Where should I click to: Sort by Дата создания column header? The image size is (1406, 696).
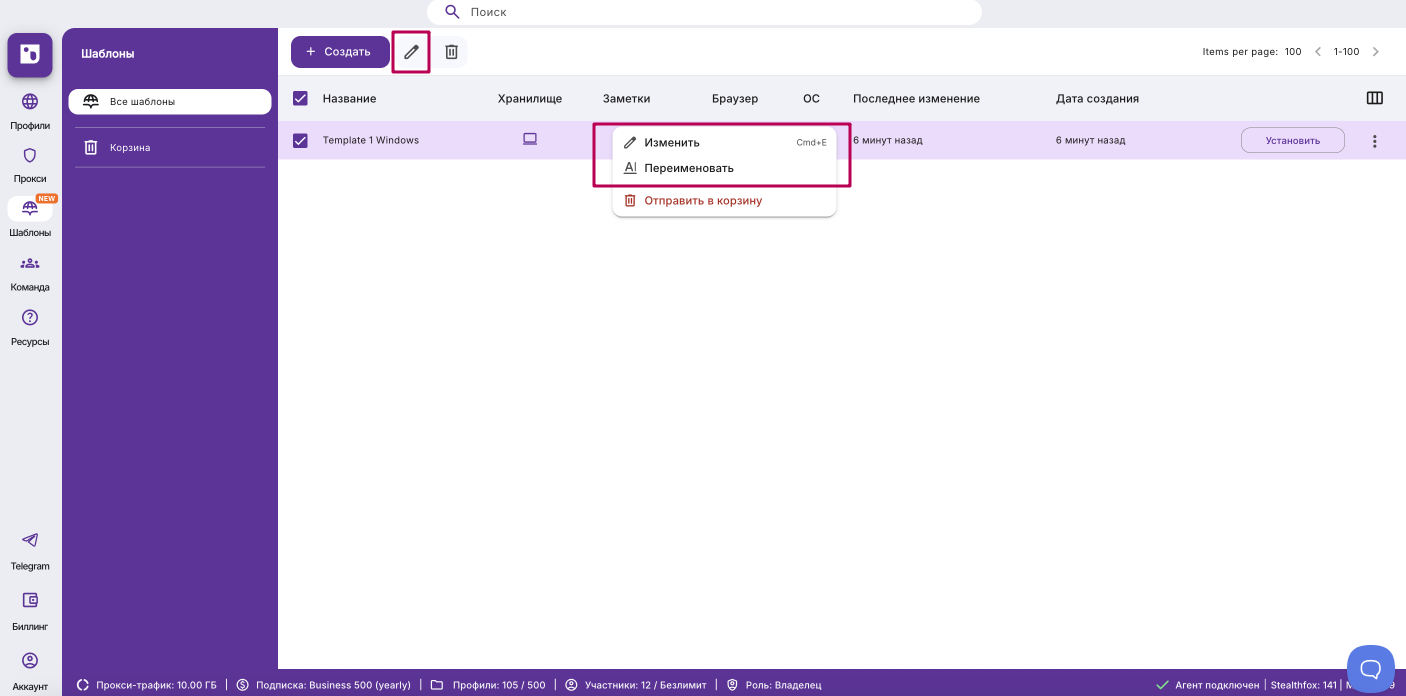(1097, 98)
